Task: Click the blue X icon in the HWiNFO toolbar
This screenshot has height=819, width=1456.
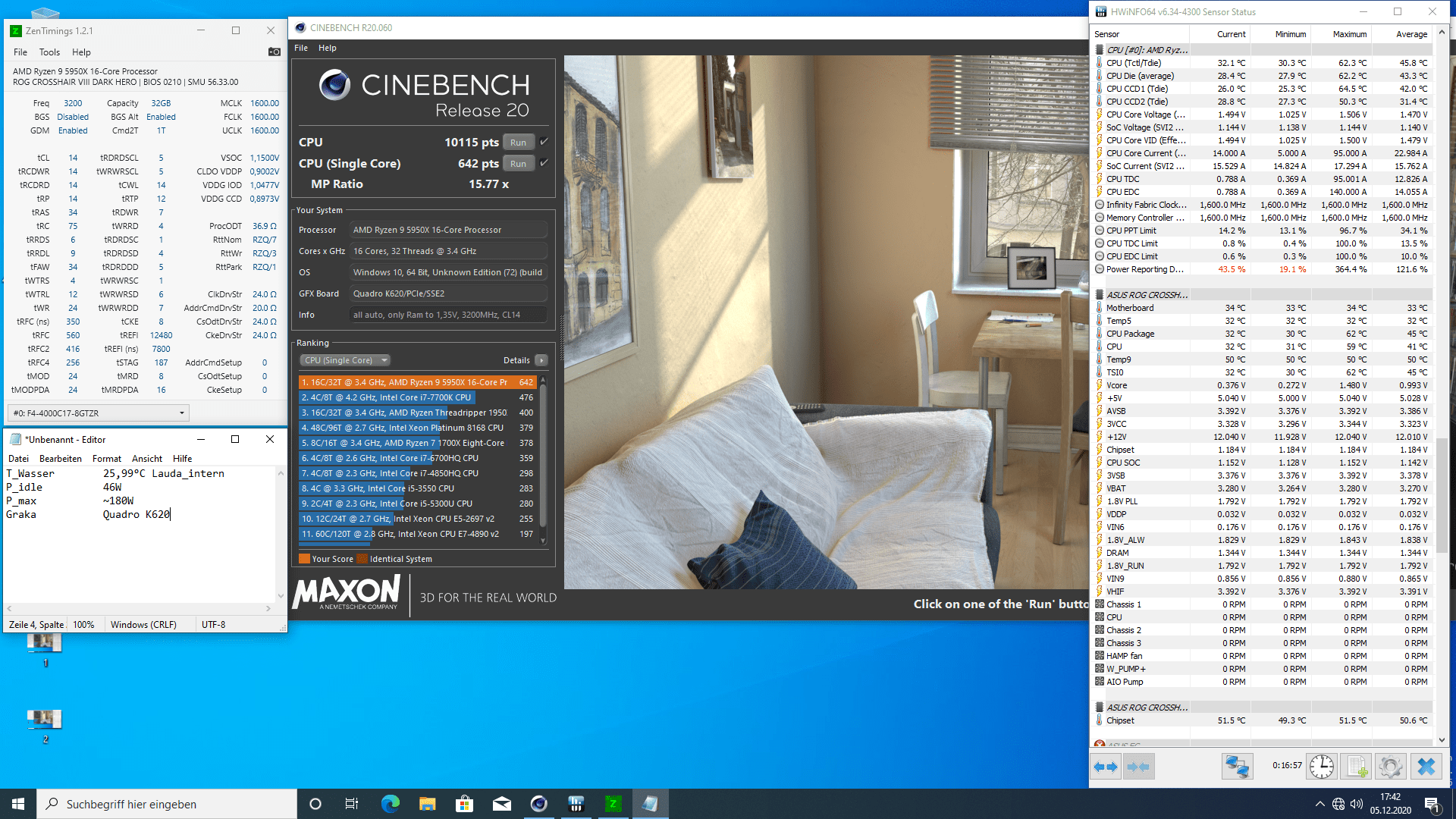Action: point(1426,767)
